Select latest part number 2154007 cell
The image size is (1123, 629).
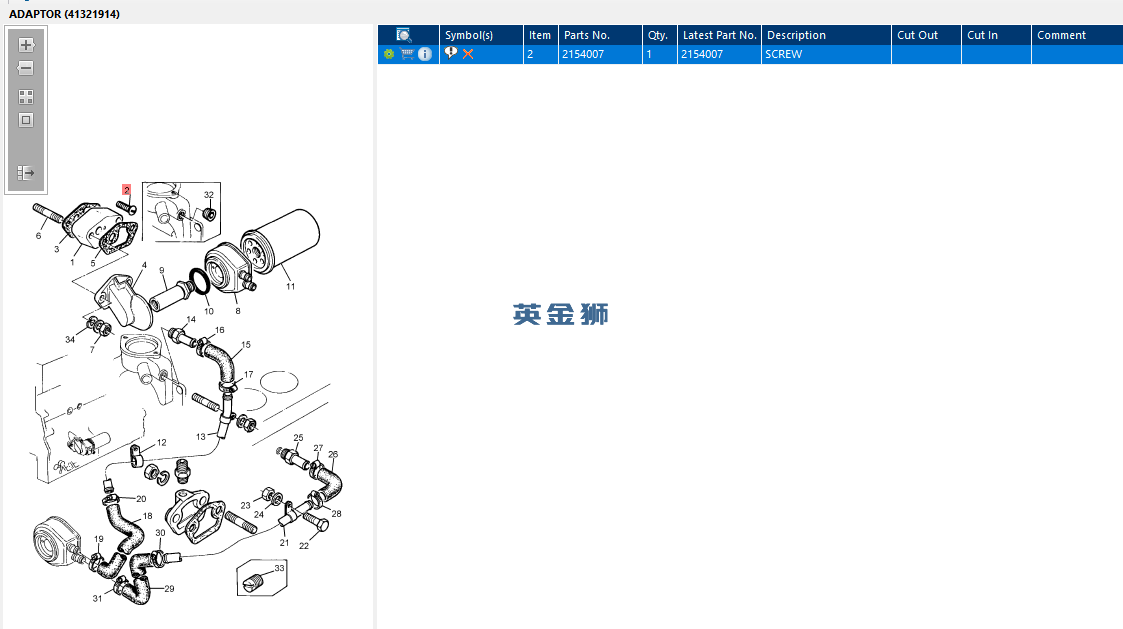(719, 54)
